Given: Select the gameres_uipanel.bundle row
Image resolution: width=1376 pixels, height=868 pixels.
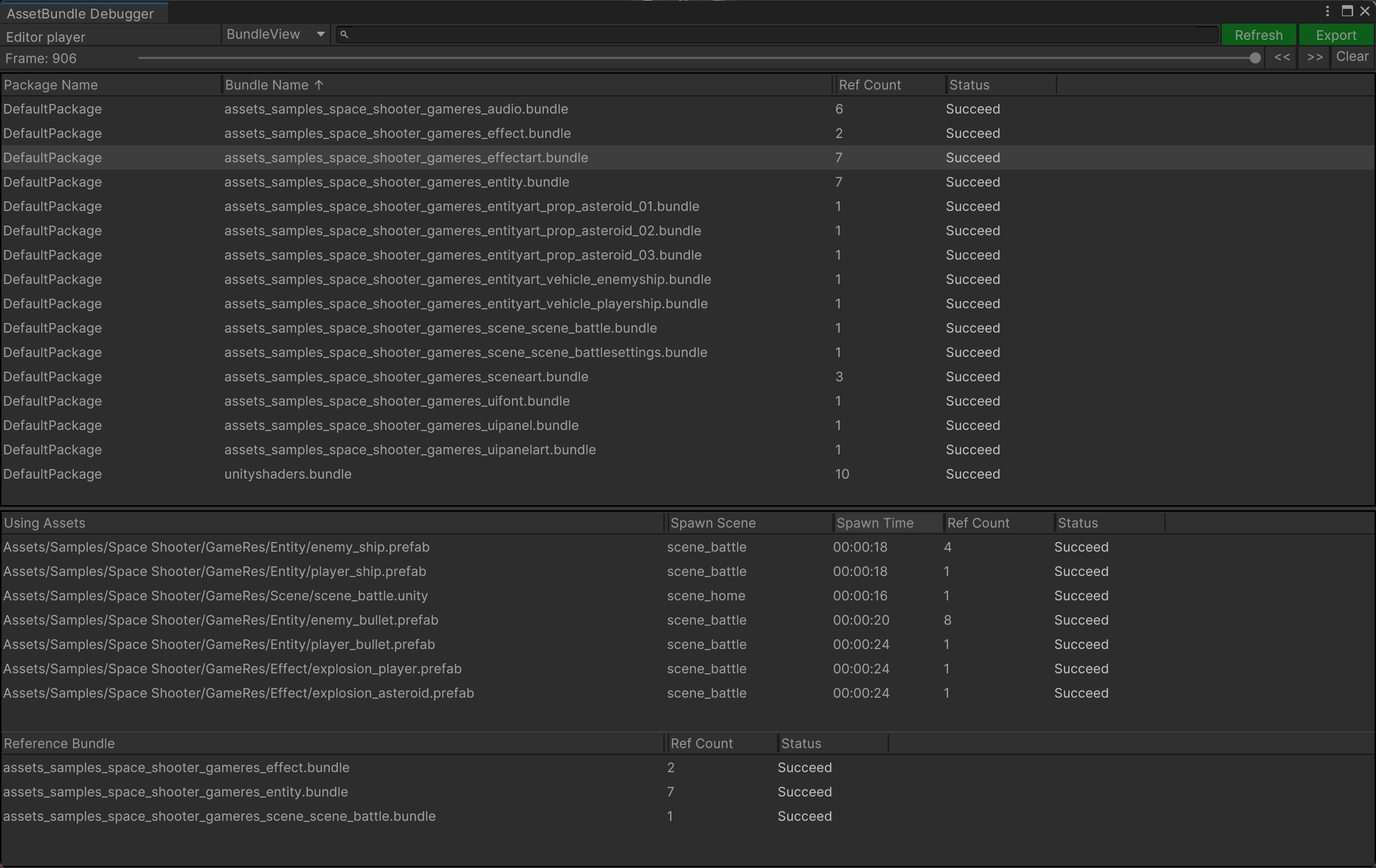Looking at the screenshot, I should (688, 426).
